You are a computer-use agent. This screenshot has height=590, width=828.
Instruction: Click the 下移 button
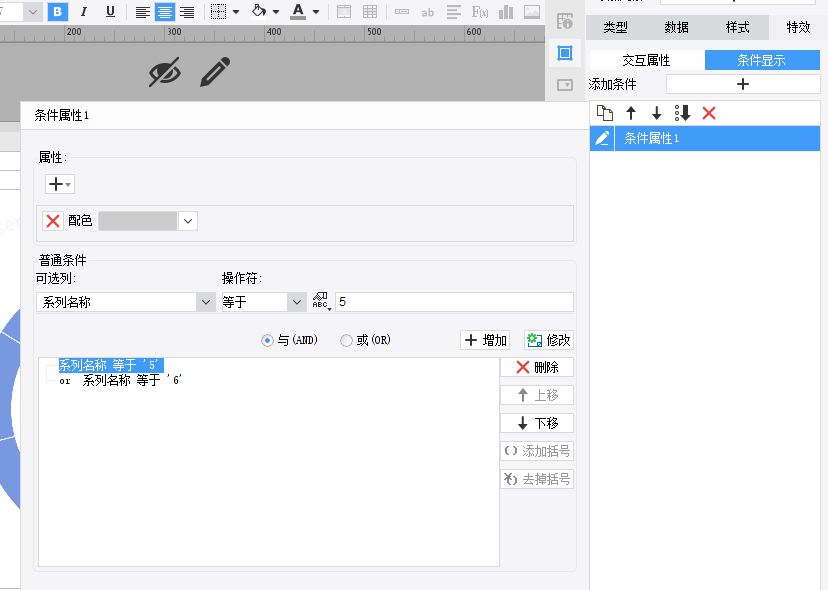pyautogui.click(x=537, y=423)
